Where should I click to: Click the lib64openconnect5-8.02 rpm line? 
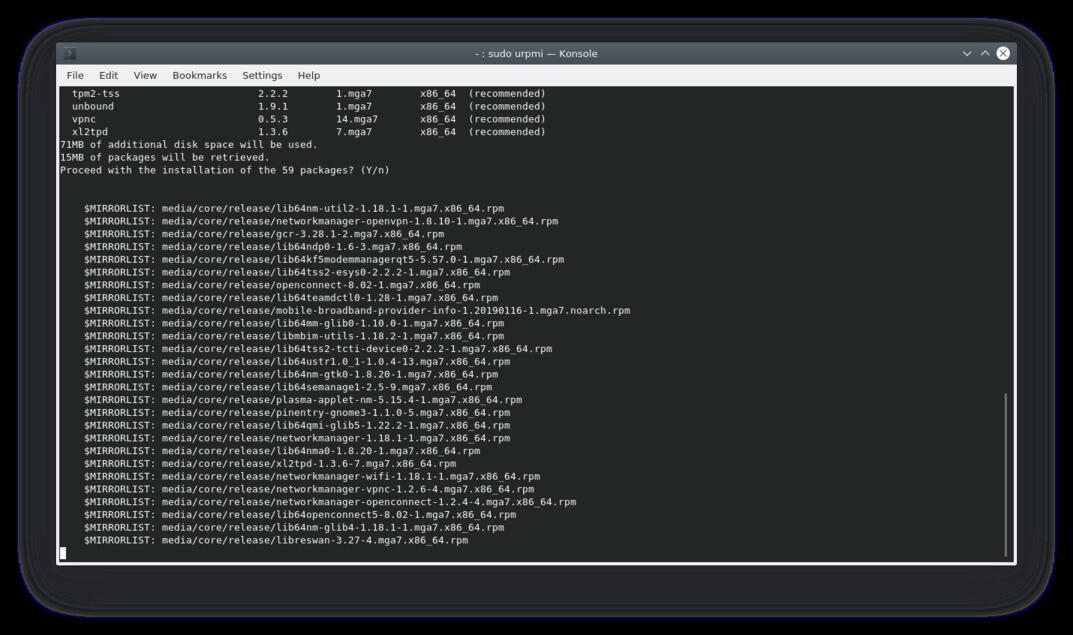point(300,515)
